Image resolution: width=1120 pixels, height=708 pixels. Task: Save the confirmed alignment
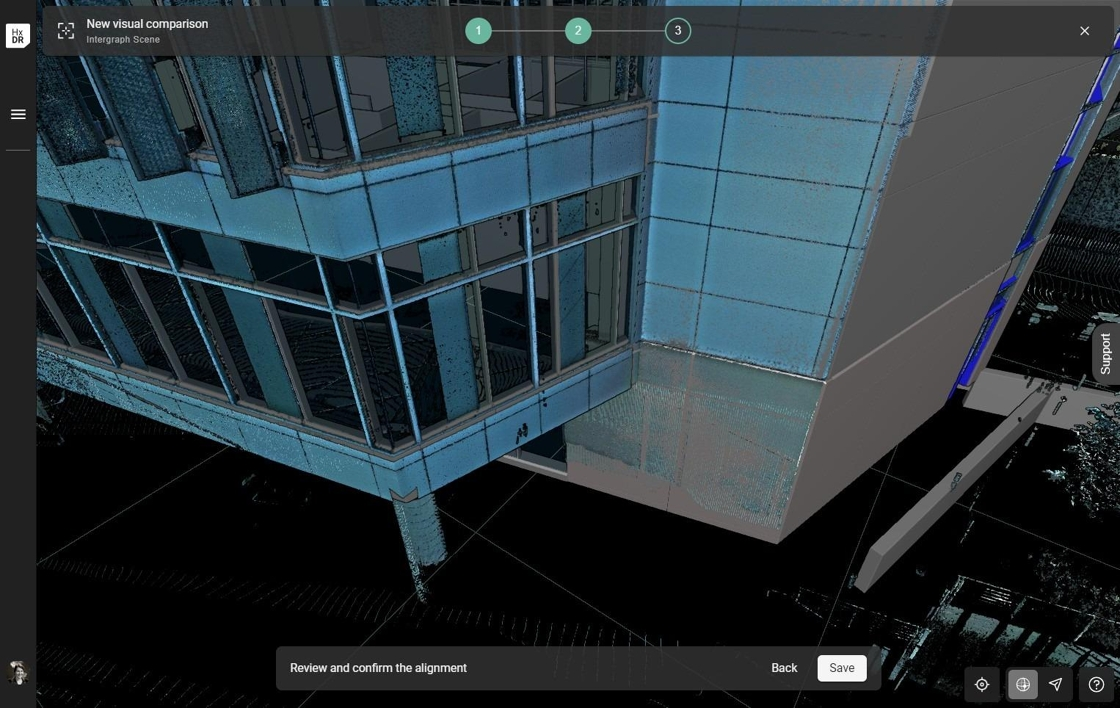(x=841, y=668)
